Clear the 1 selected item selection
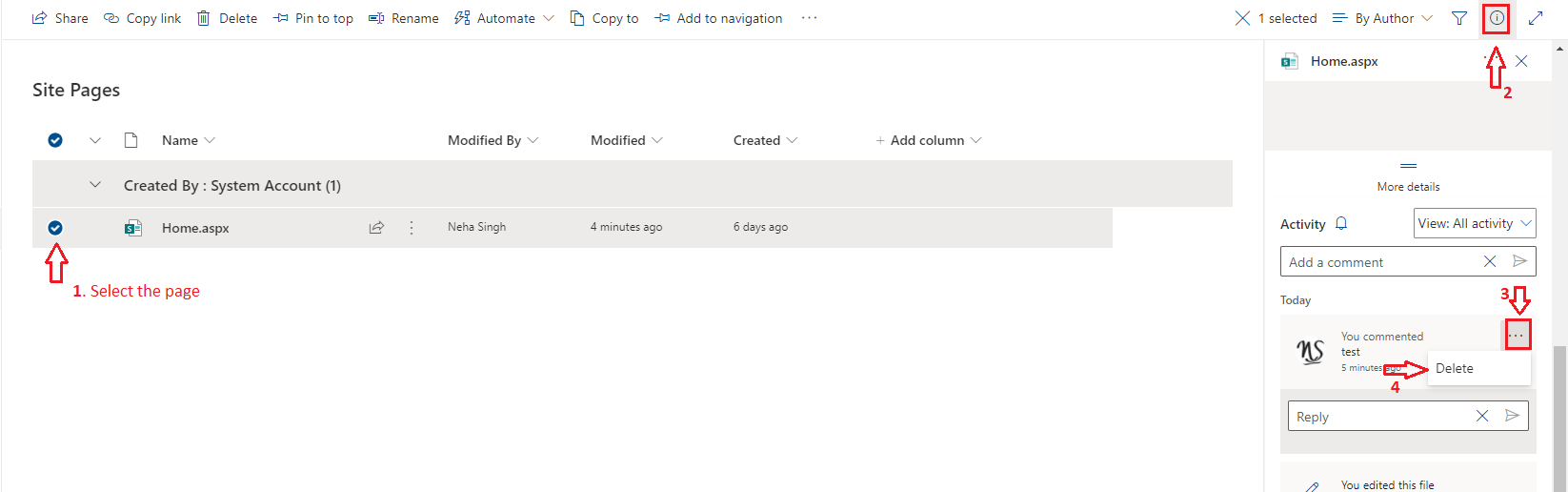 pyautogui.click(x=1242, y=18)
